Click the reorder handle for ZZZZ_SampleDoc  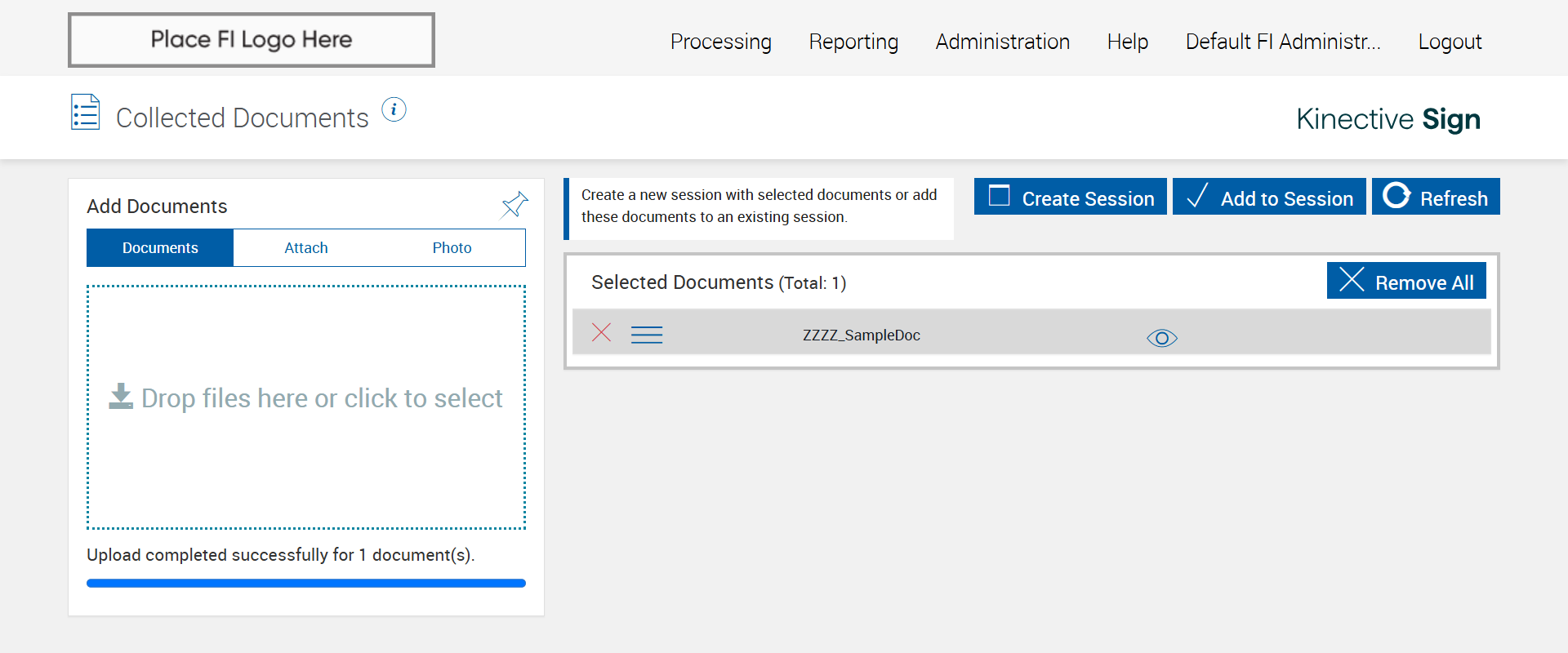[x=647, y=335]
